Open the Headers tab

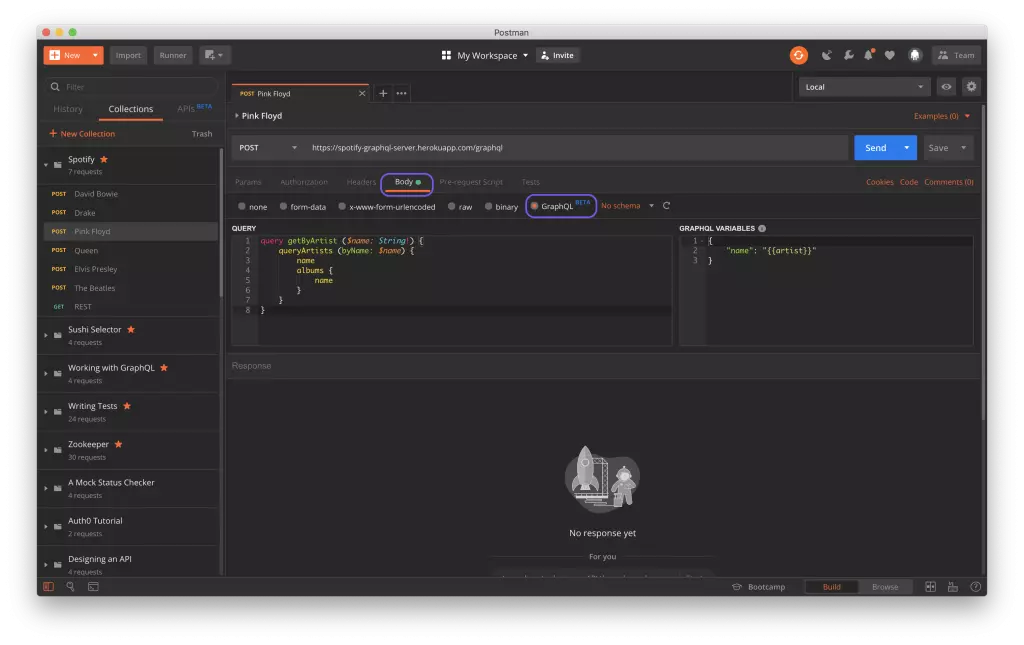361,182
